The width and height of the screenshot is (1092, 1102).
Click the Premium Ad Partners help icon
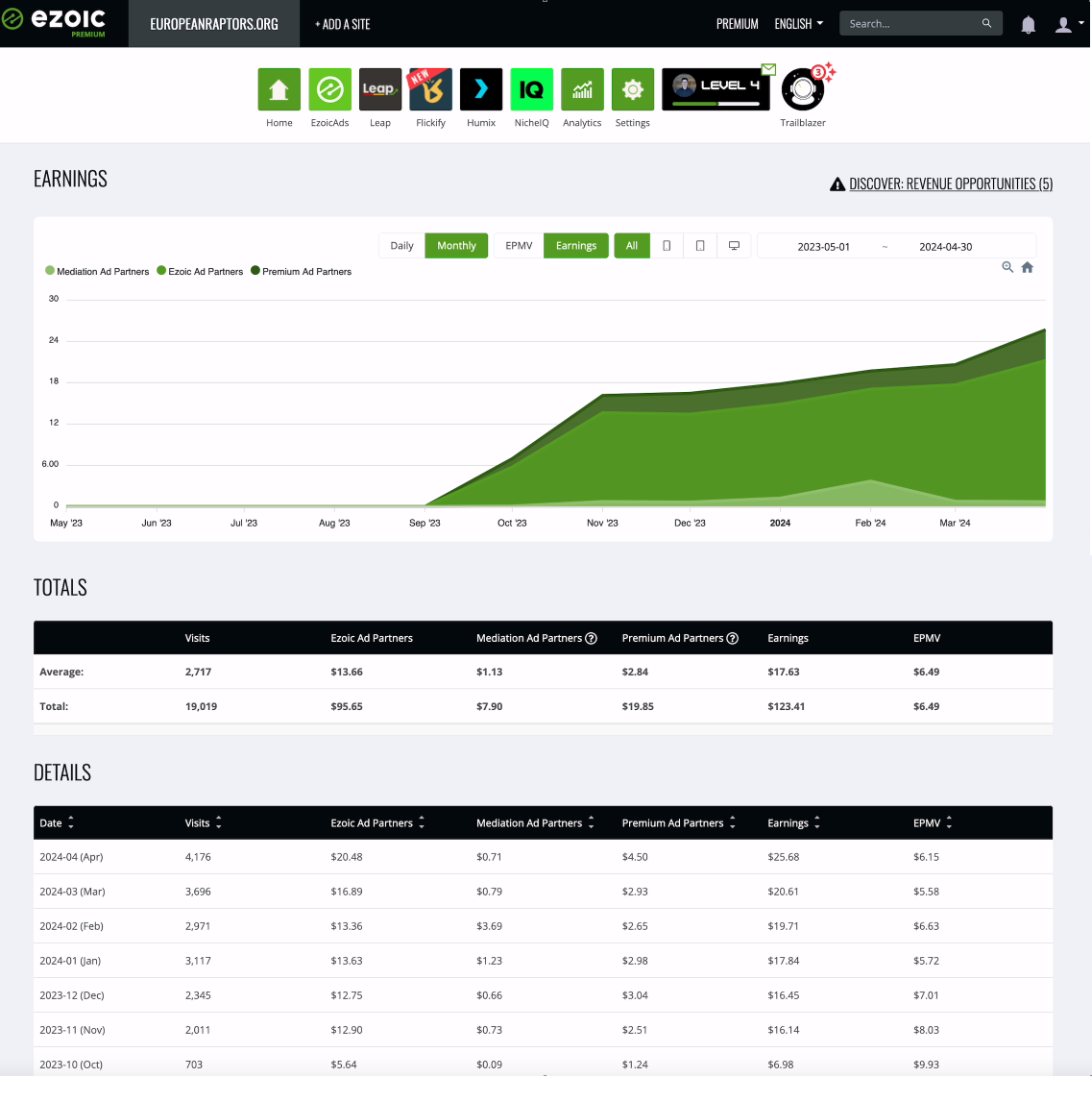tap(732, 638)
